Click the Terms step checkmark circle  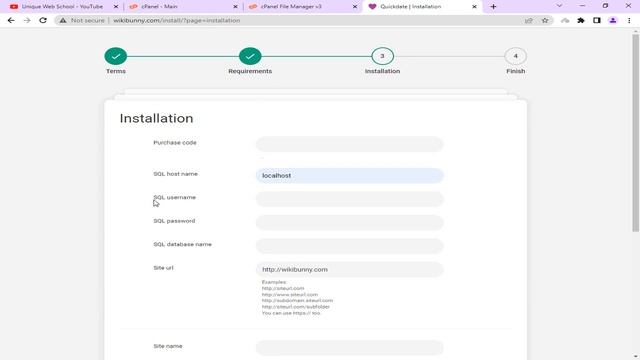pyautogui.click(x=116, y=56)
